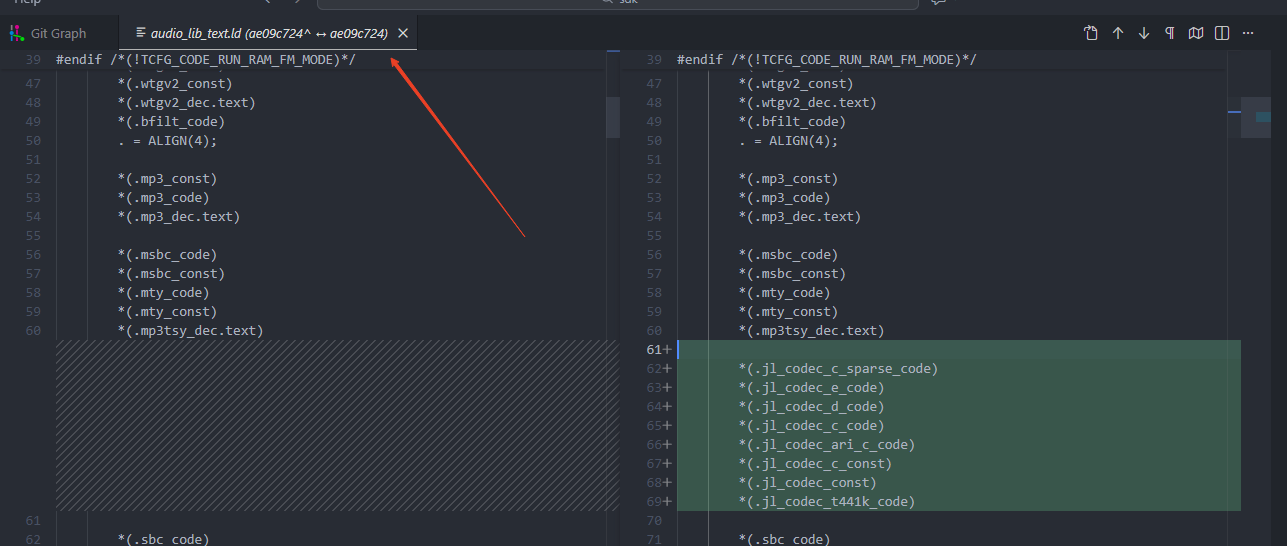Screen dimensions: 1287x546
Task: Click *(.jl_codec_e_code) added line
Action: [x=811, y=388]
